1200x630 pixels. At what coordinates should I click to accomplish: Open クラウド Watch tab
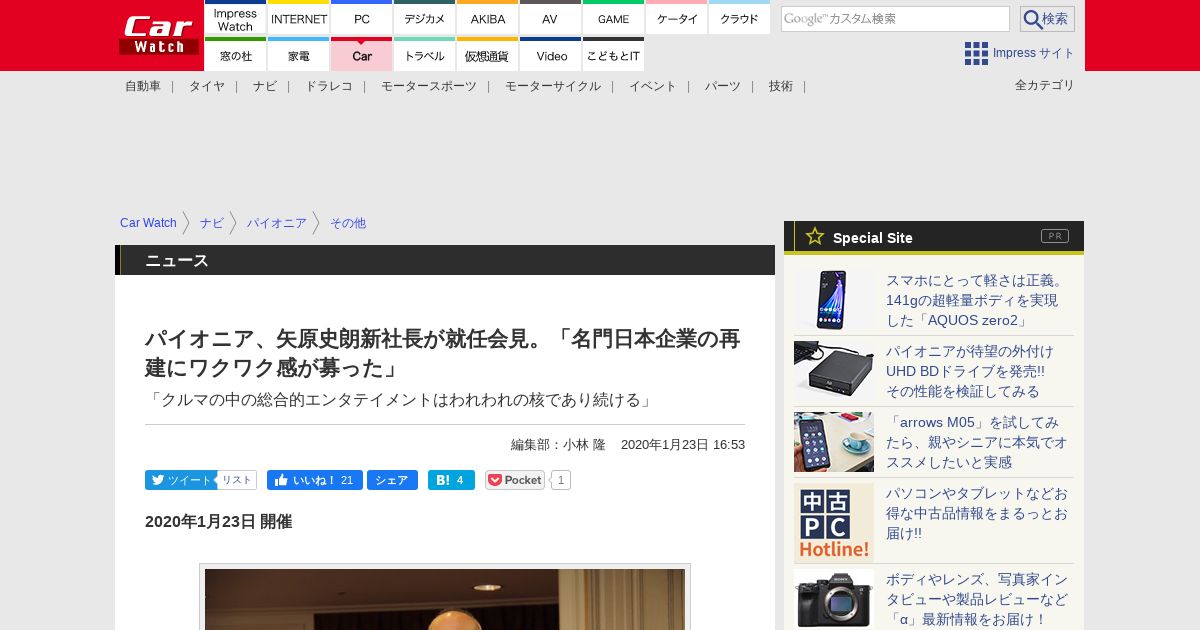pos(740,18)
